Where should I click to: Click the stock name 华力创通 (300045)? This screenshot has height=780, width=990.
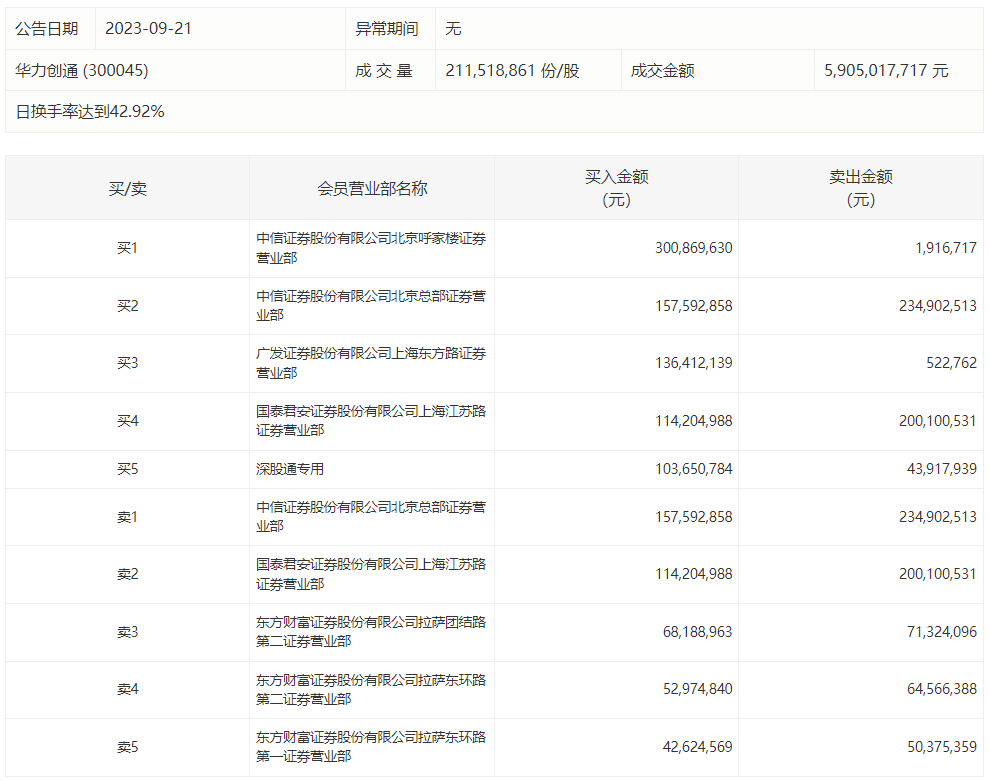pyautogui.click(x=82, y=71)
